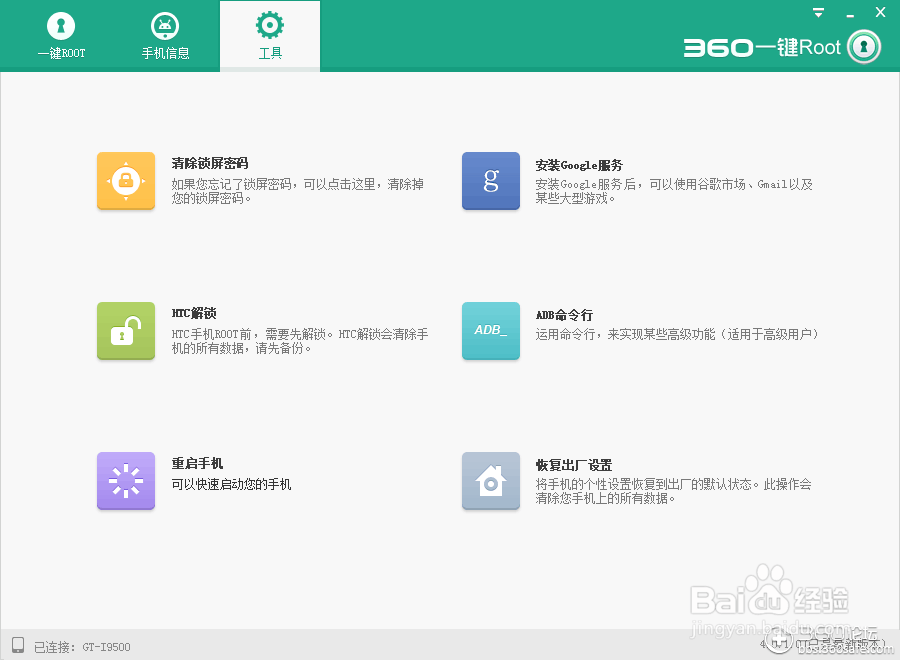
Task: Click the description 可以快速启动您的手机
Action: click(231, 484)
